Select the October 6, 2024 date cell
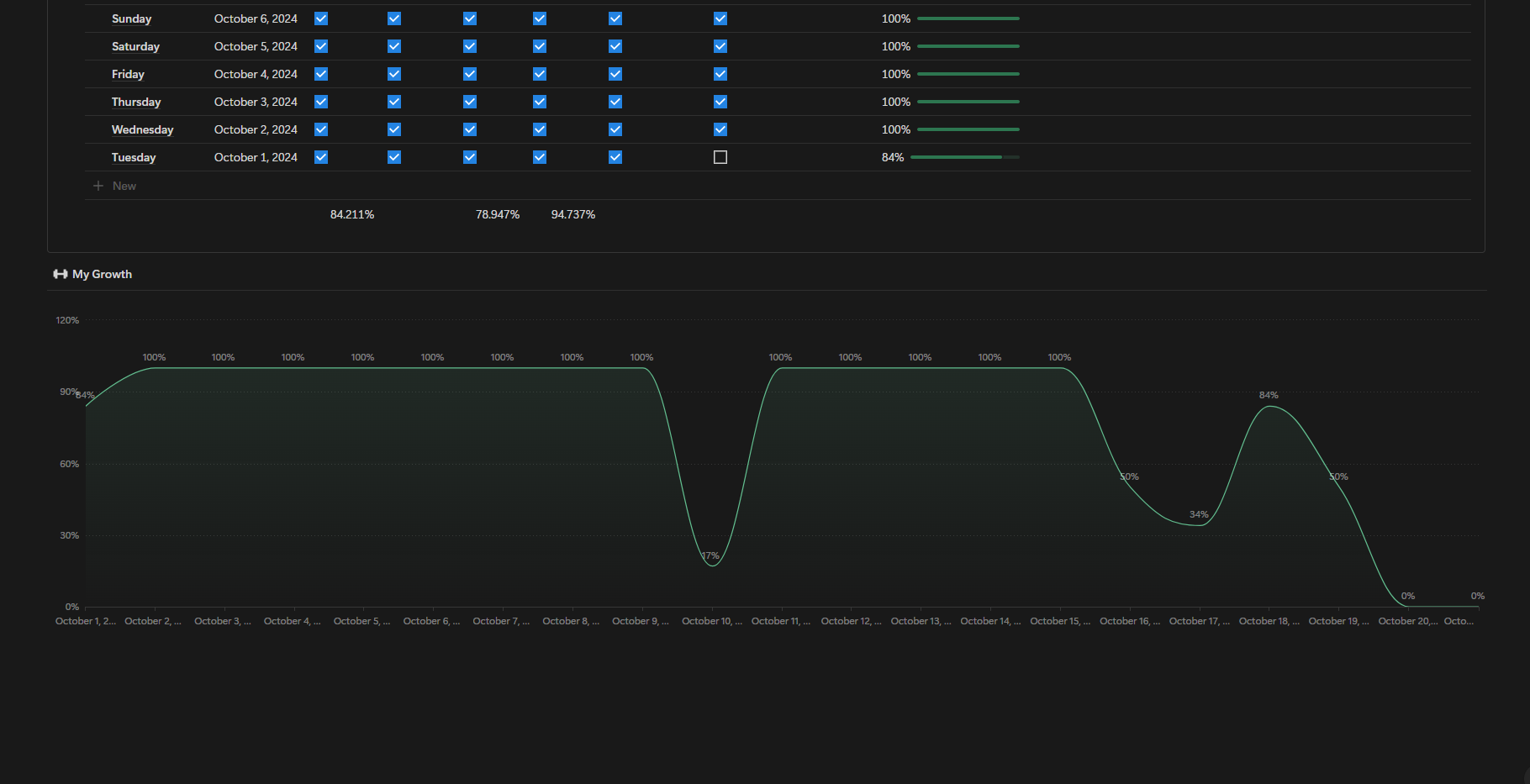This screenshot has height=784, width=1530. click(256, 18)
